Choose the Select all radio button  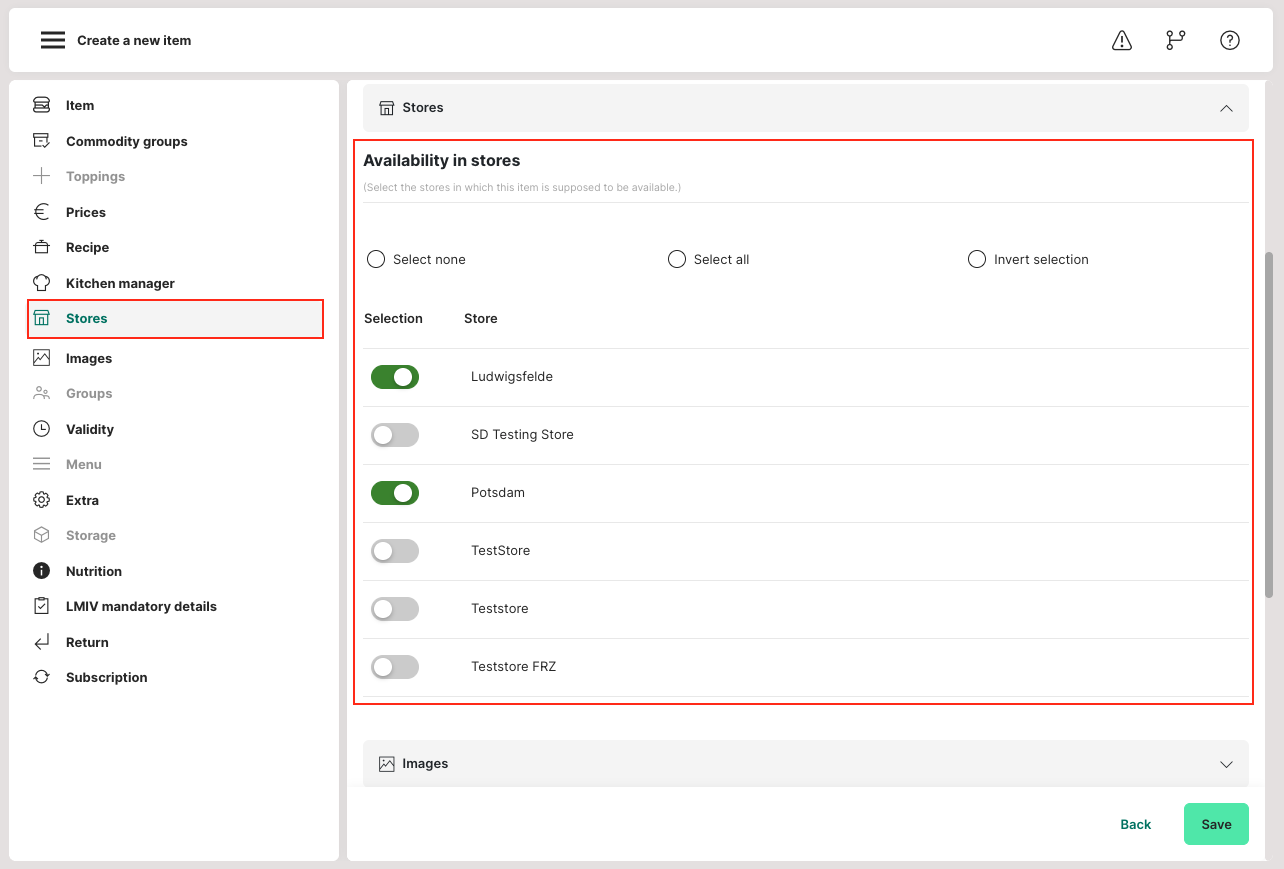click(x=677, y=259)
